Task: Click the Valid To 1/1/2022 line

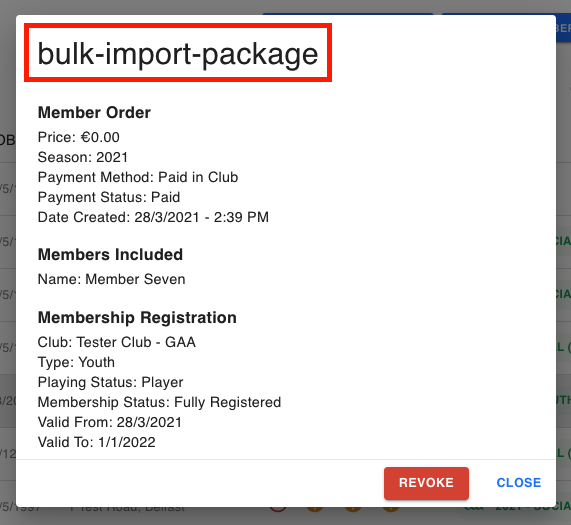Action: coord(97,442)
